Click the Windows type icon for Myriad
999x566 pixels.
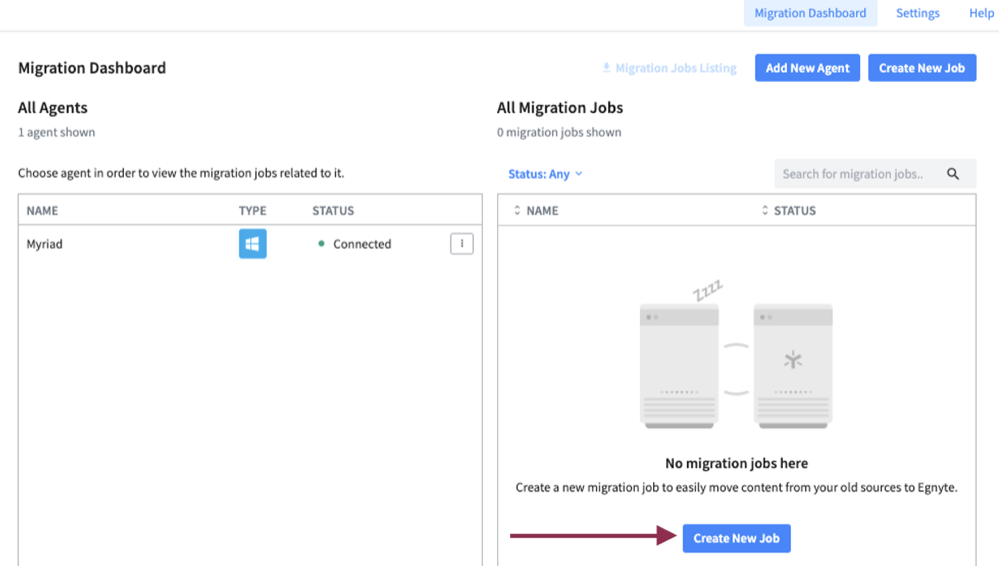[253, 243]
